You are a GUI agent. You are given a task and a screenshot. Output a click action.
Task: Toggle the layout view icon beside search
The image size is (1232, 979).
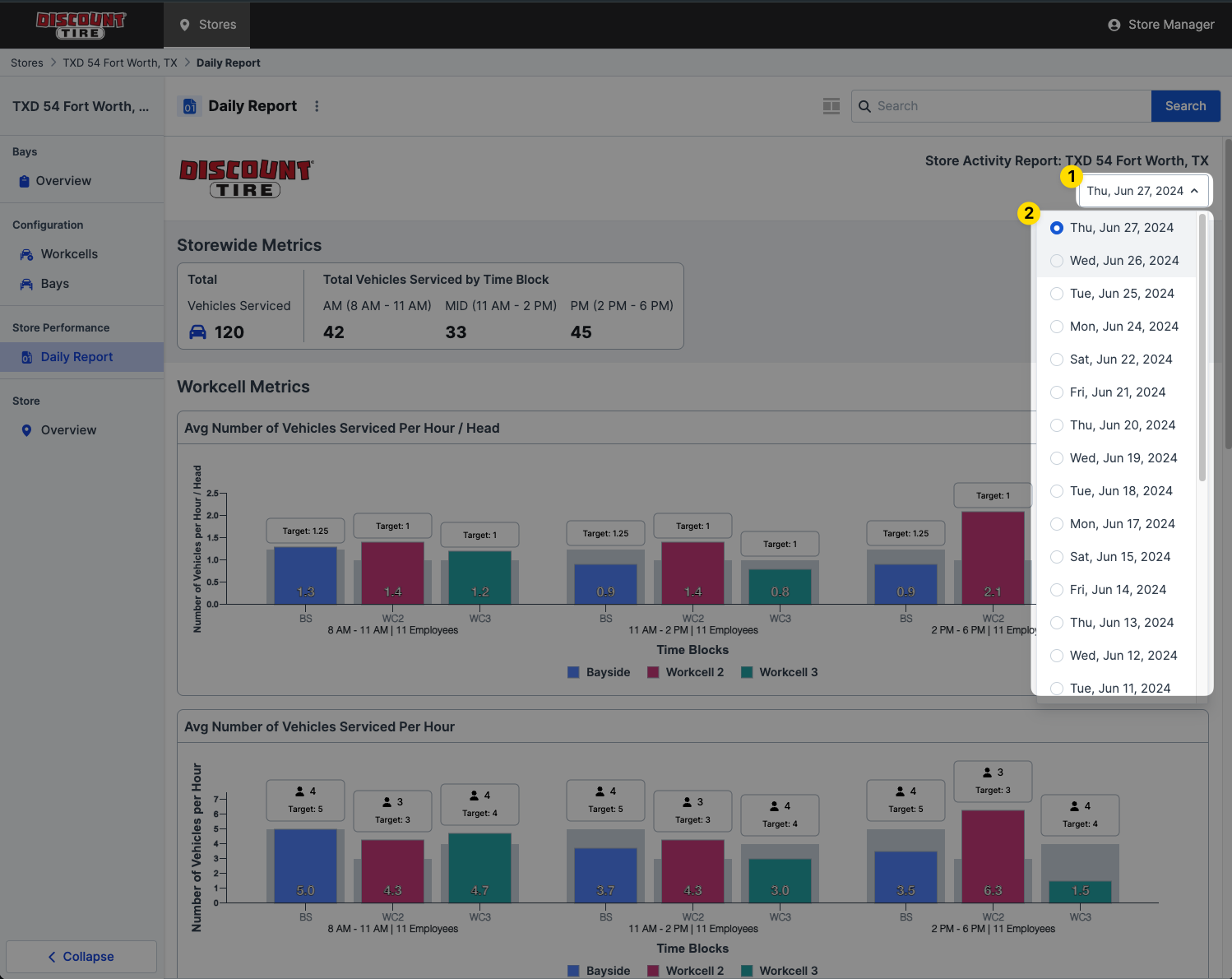click(x=831, y=106)
